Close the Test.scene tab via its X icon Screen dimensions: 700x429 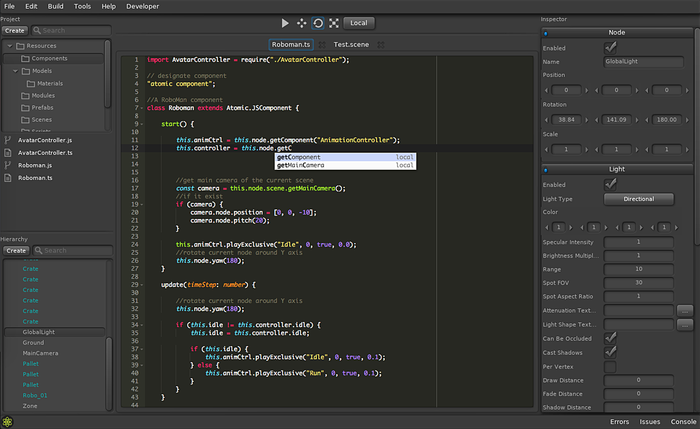tap(380, 44)
